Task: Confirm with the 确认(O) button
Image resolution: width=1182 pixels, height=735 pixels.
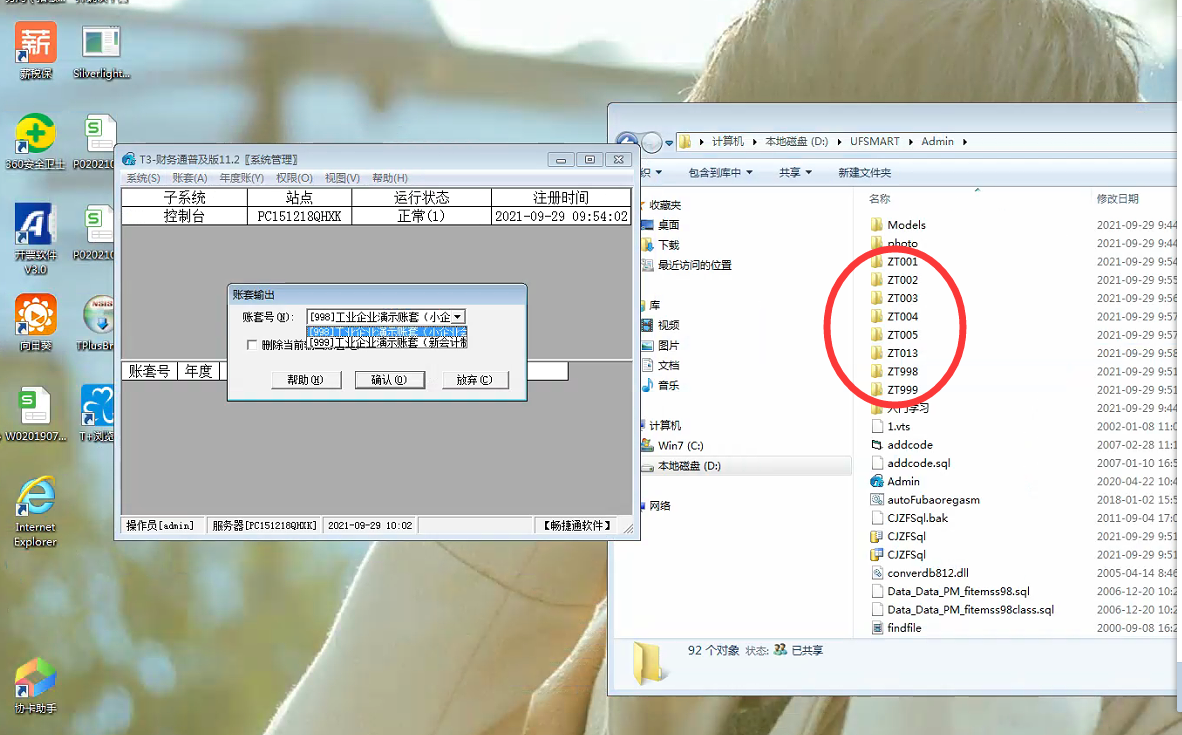Action: 389,380
